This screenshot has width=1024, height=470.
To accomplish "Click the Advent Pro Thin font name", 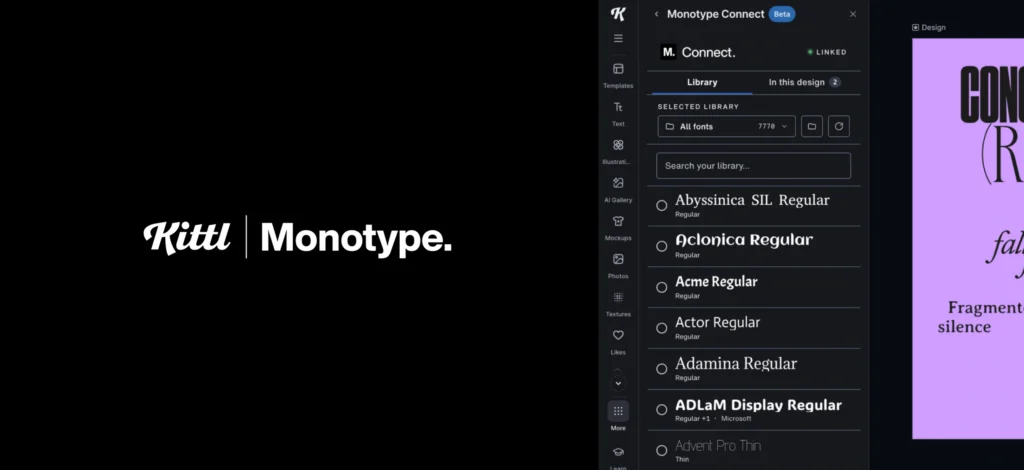I will coord(718,446).
